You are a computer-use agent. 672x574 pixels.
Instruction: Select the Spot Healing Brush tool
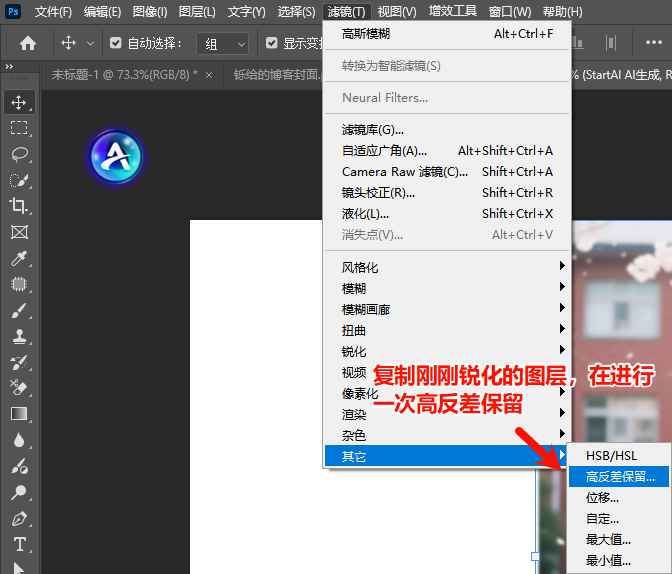19,284
